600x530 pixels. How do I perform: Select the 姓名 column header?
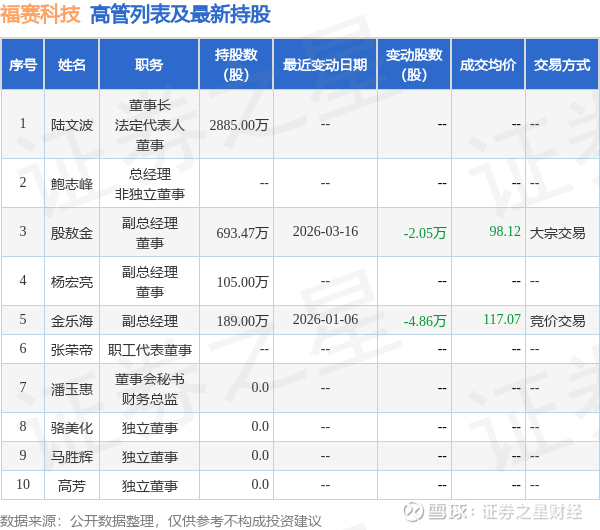pos(72,65)
